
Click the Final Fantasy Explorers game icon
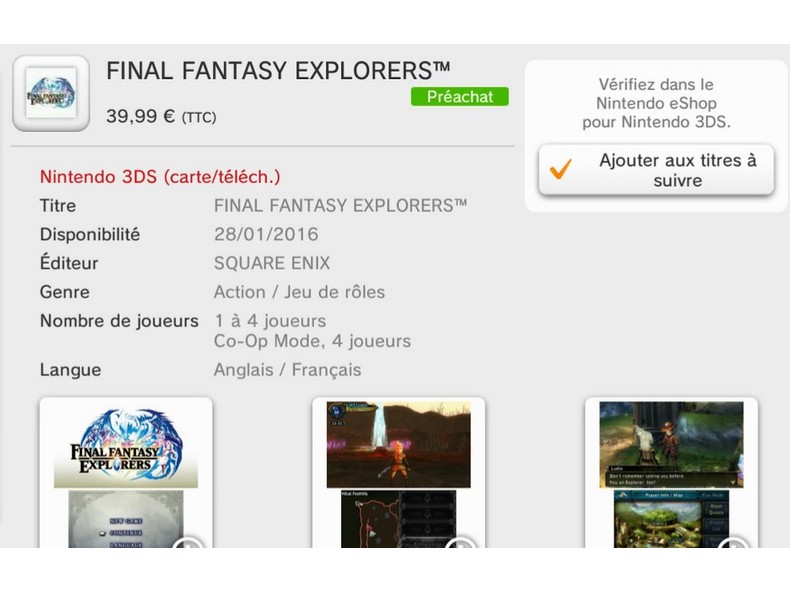[51, 93]
